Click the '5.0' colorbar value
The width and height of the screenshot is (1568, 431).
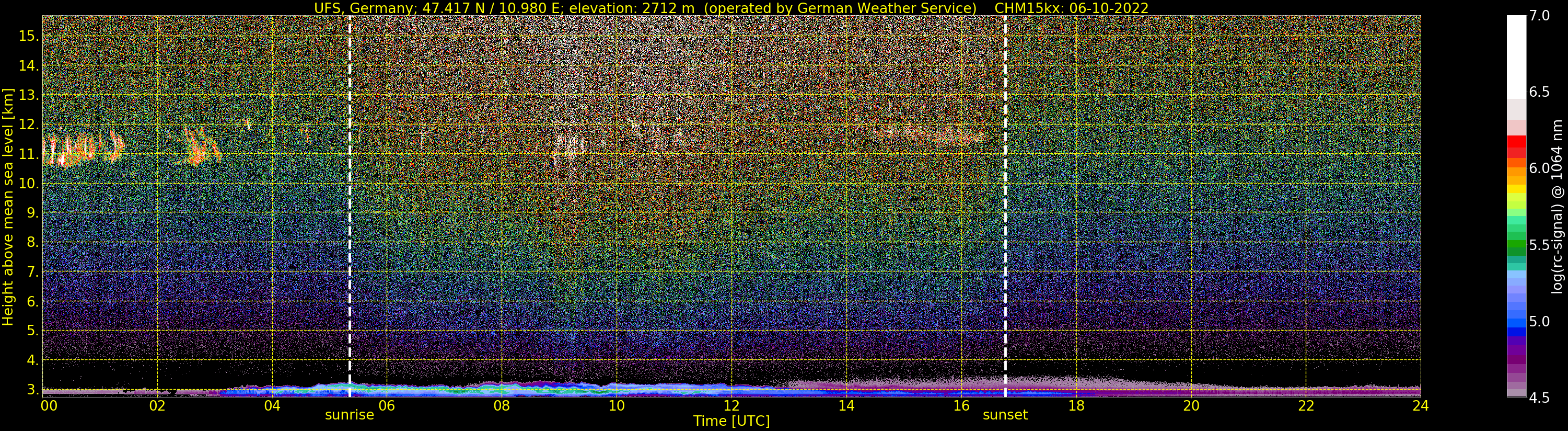click(x=1539, y=321)
